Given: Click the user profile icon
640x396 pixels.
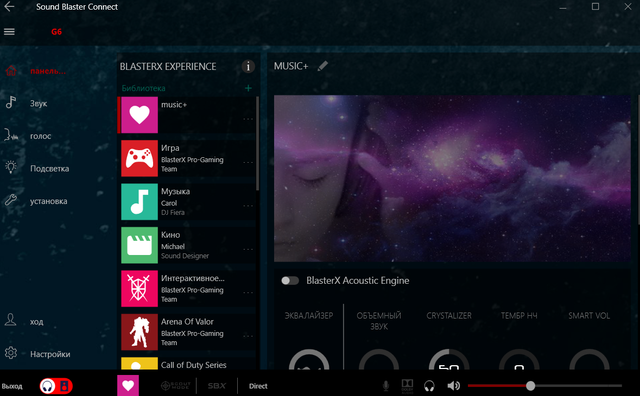Looking at the screenshot, I should [11, 320].
